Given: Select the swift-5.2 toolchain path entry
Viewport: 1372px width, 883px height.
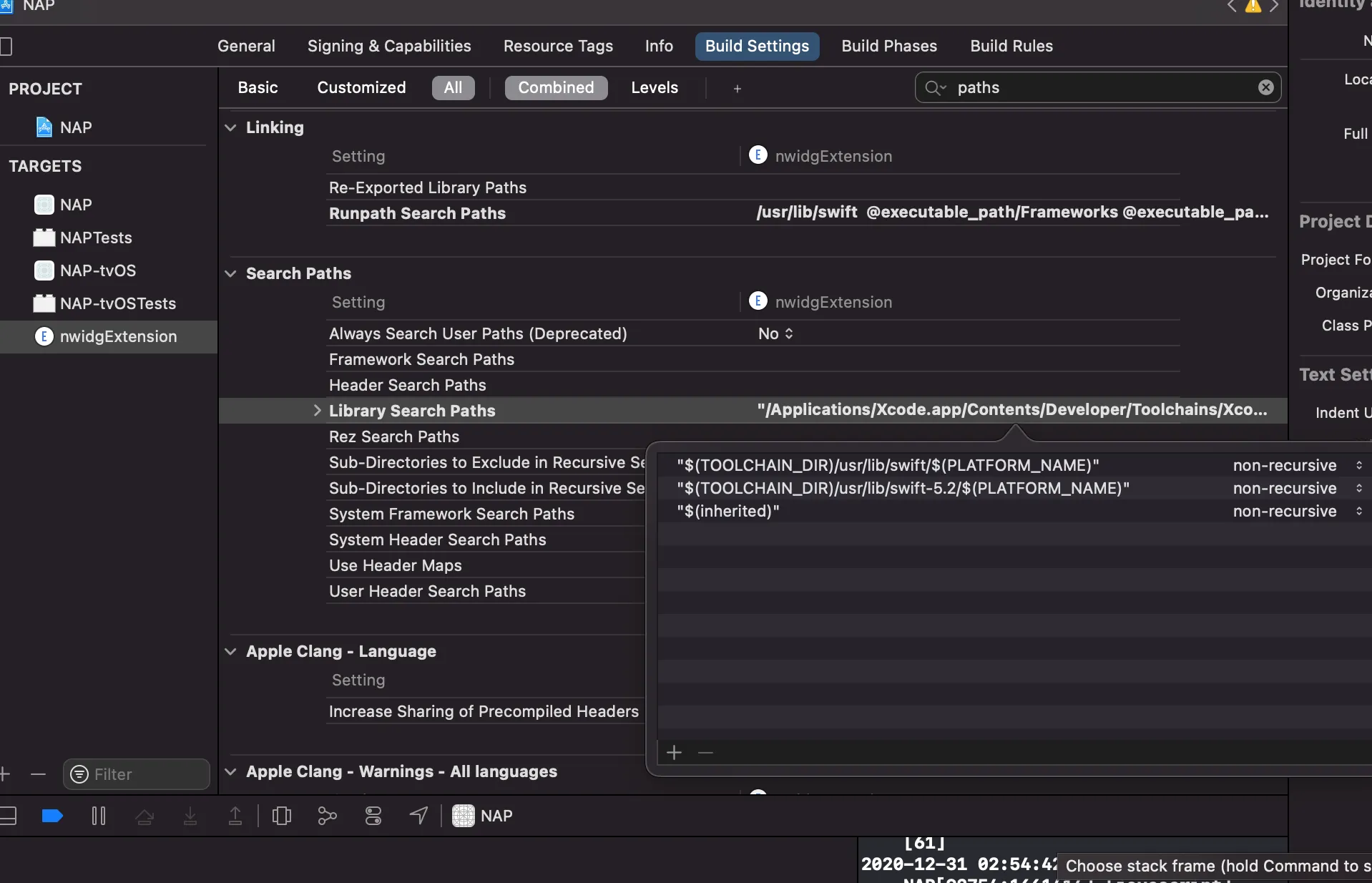Looking at the screenshot, I should pyautogui.click(x=903, y=488).
